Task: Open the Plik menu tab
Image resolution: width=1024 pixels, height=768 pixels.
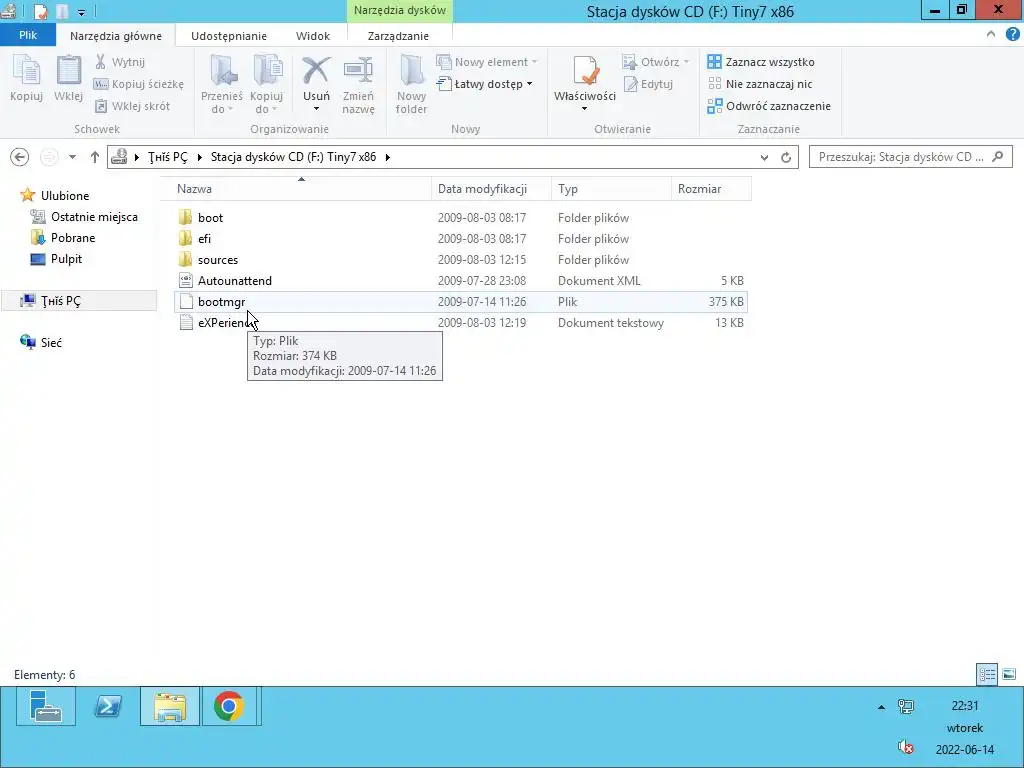Action: [x=28, y=35]
